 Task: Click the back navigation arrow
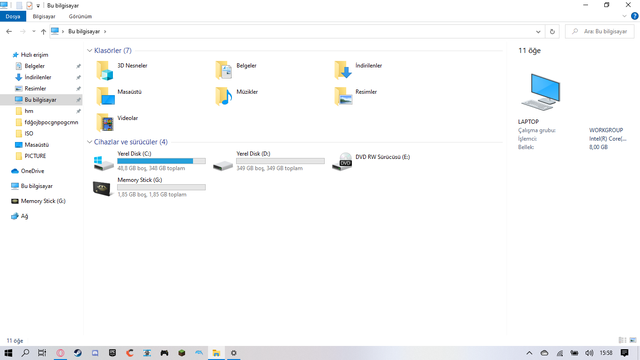9,31
